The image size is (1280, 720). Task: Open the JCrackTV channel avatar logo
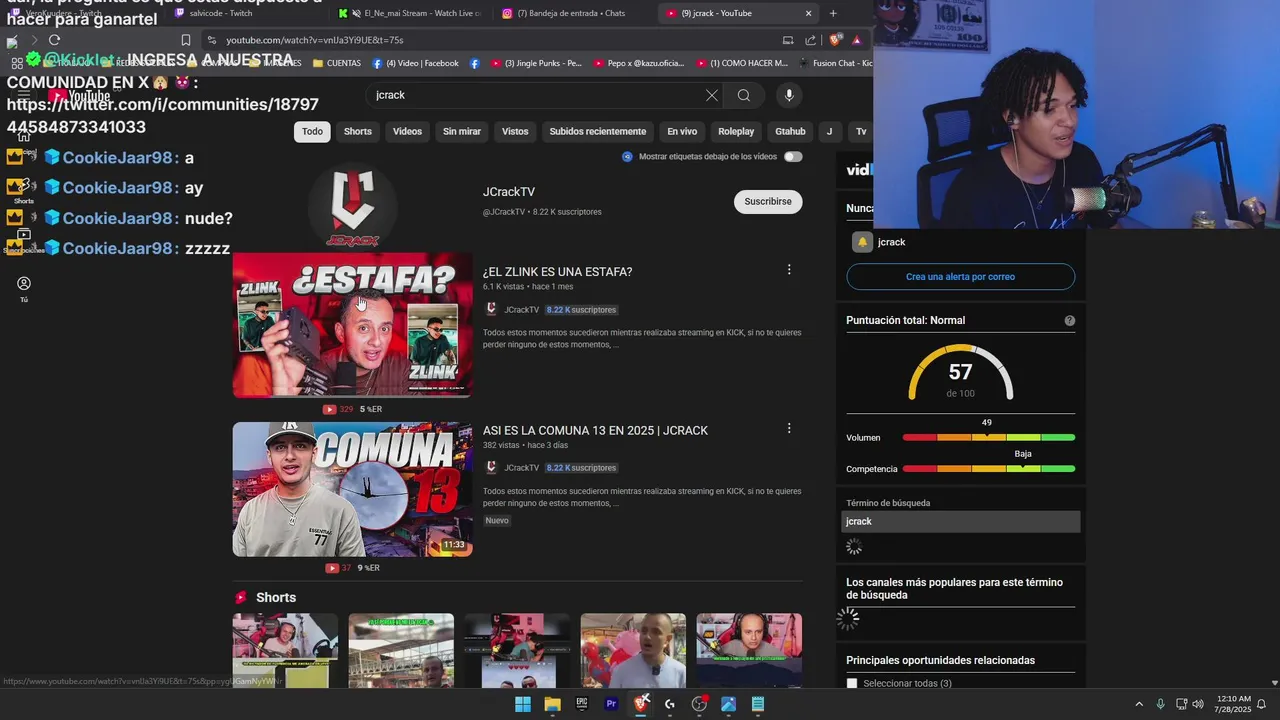coord(353,207)
